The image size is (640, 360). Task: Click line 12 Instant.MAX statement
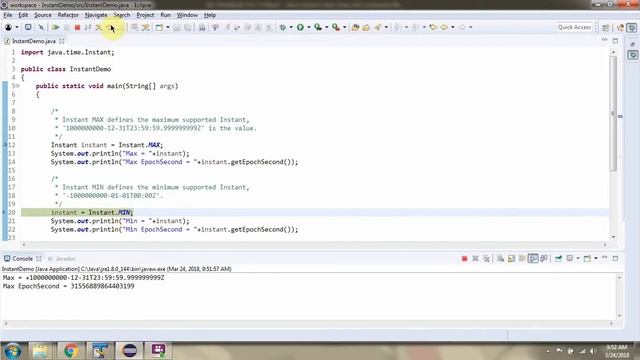(x=107, y=145)
